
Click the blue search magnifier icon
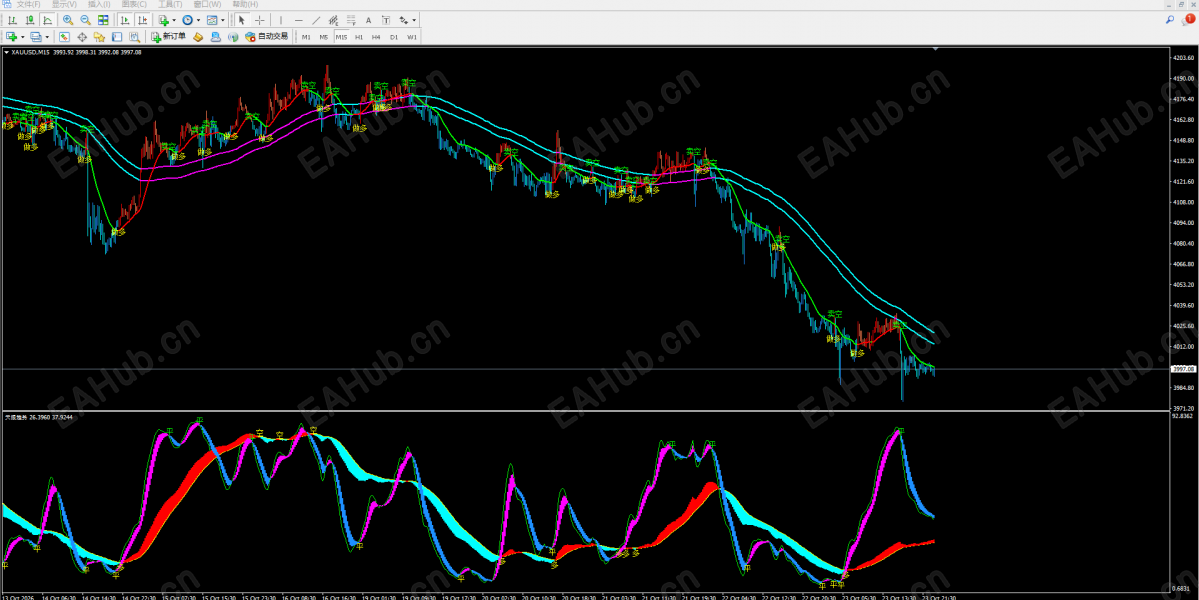(x=1170, y=21)
